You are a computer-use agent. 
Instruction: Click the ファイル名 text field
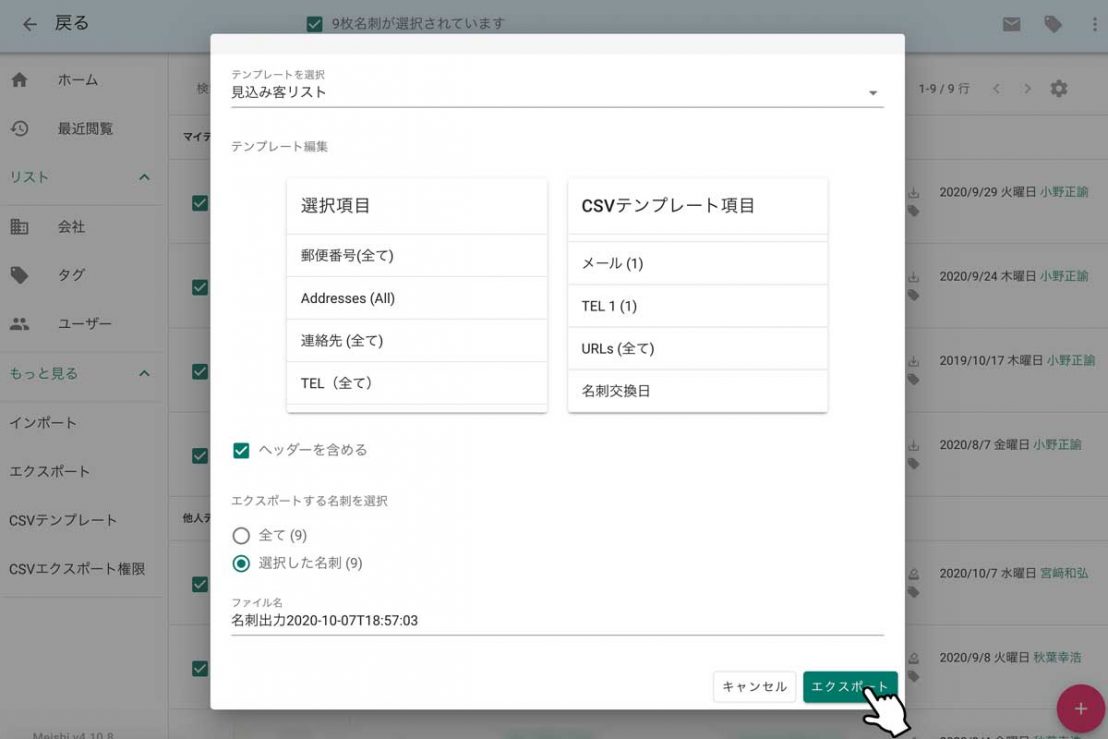(556, 620)
